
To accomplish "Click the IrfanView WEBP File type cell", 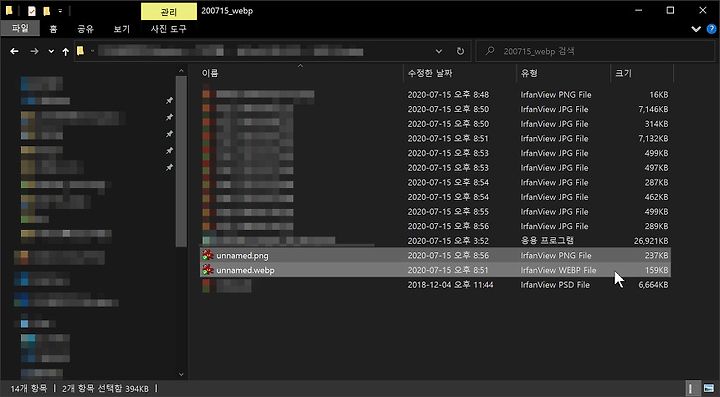I will coord(558,270).
